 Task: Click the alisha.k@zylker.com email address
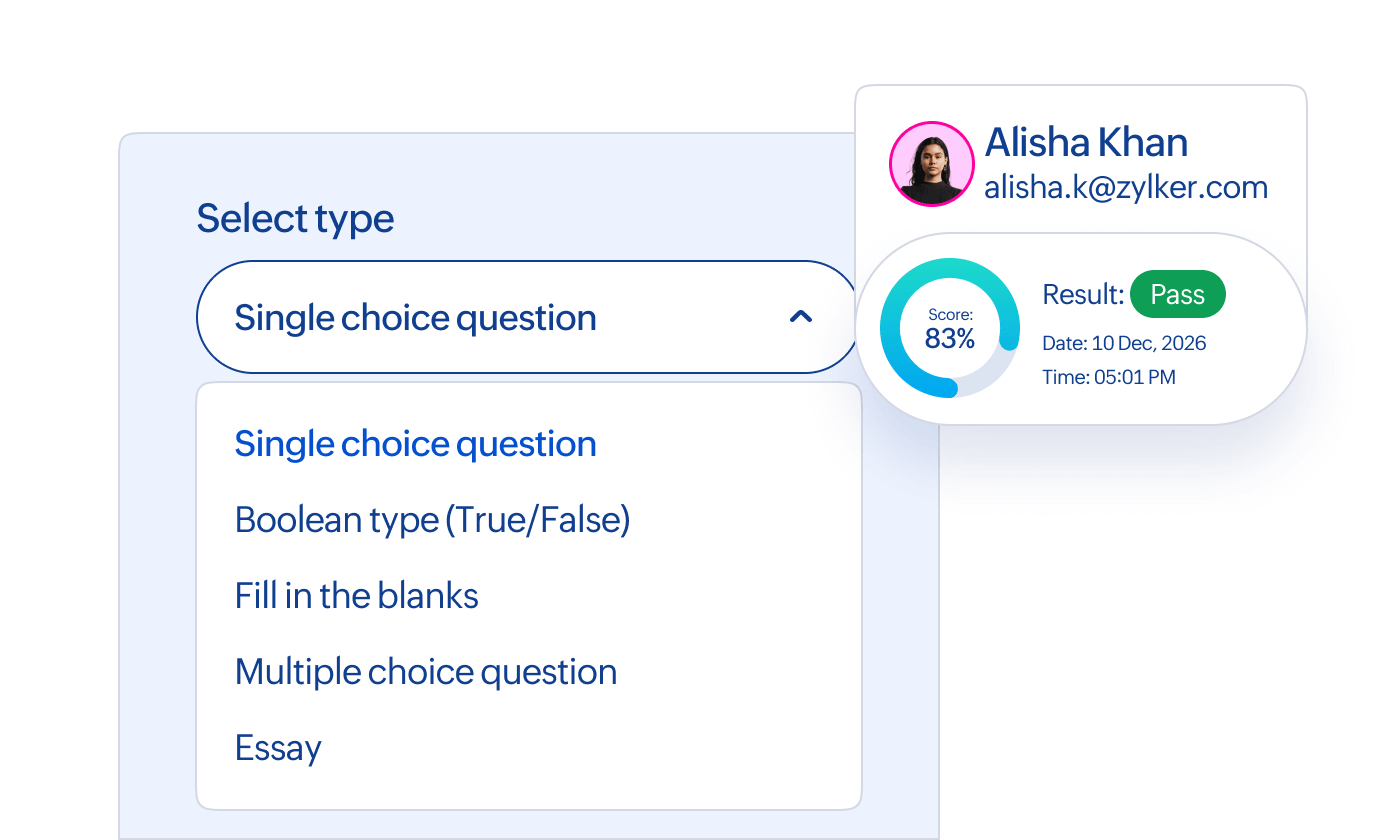(x=1125, y=187)
